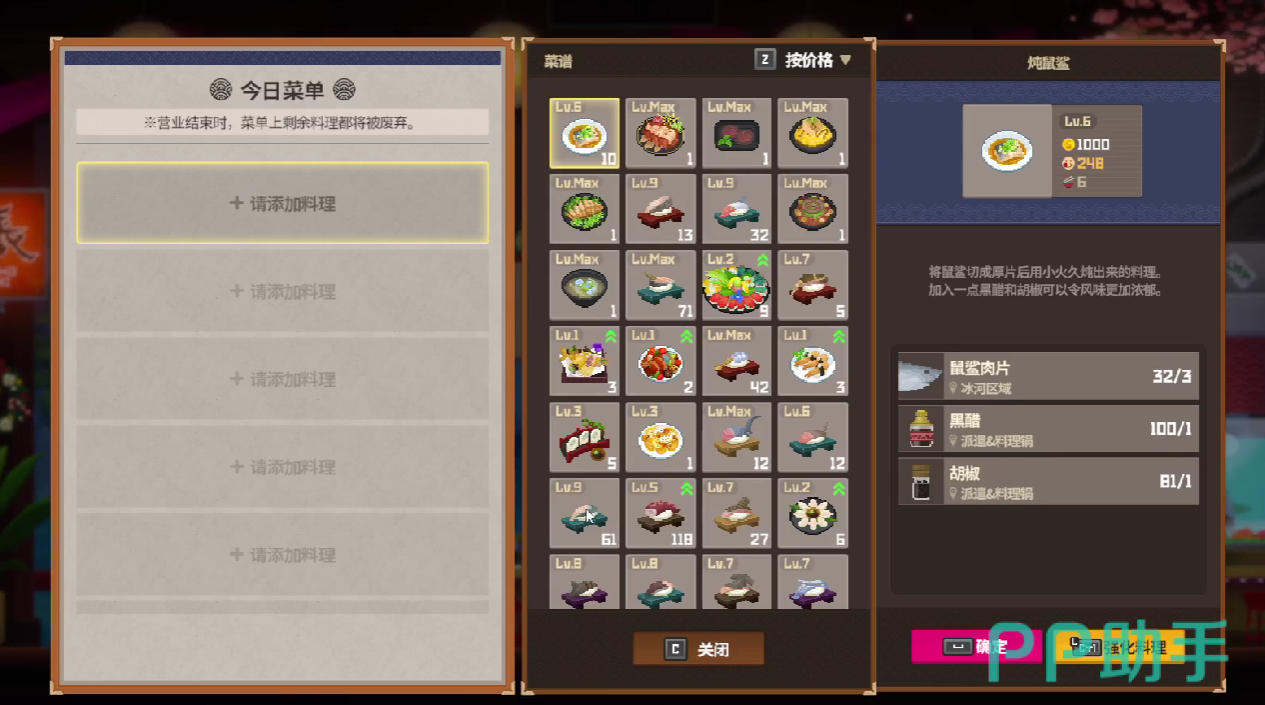Select the 鼠鲨肉片 ingredient row

pos(1048,376)
